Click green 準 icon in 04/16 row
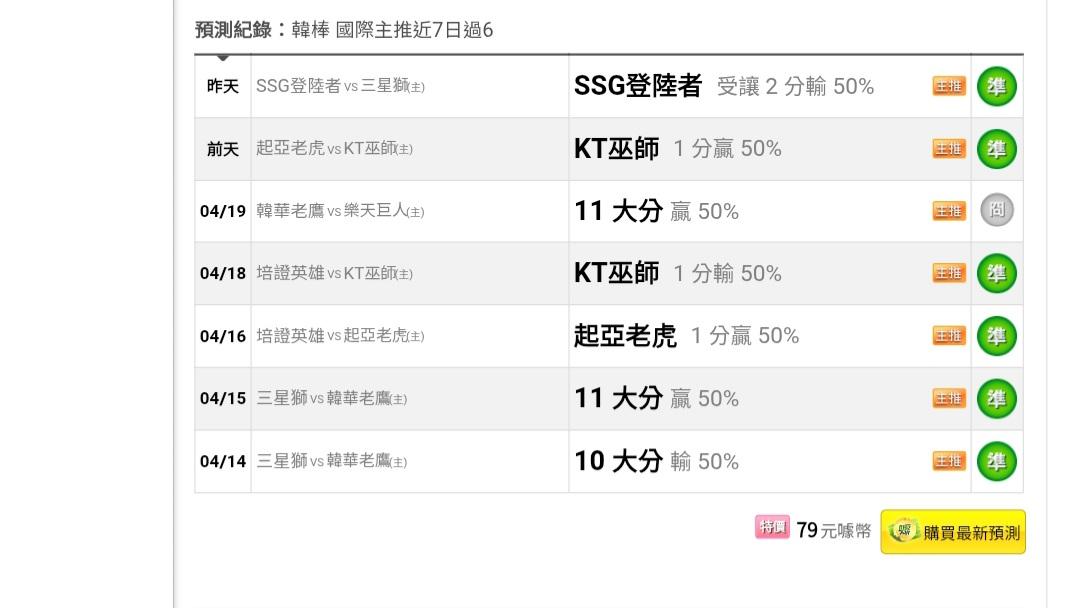 pyautogui.click(x=996, y=336)
